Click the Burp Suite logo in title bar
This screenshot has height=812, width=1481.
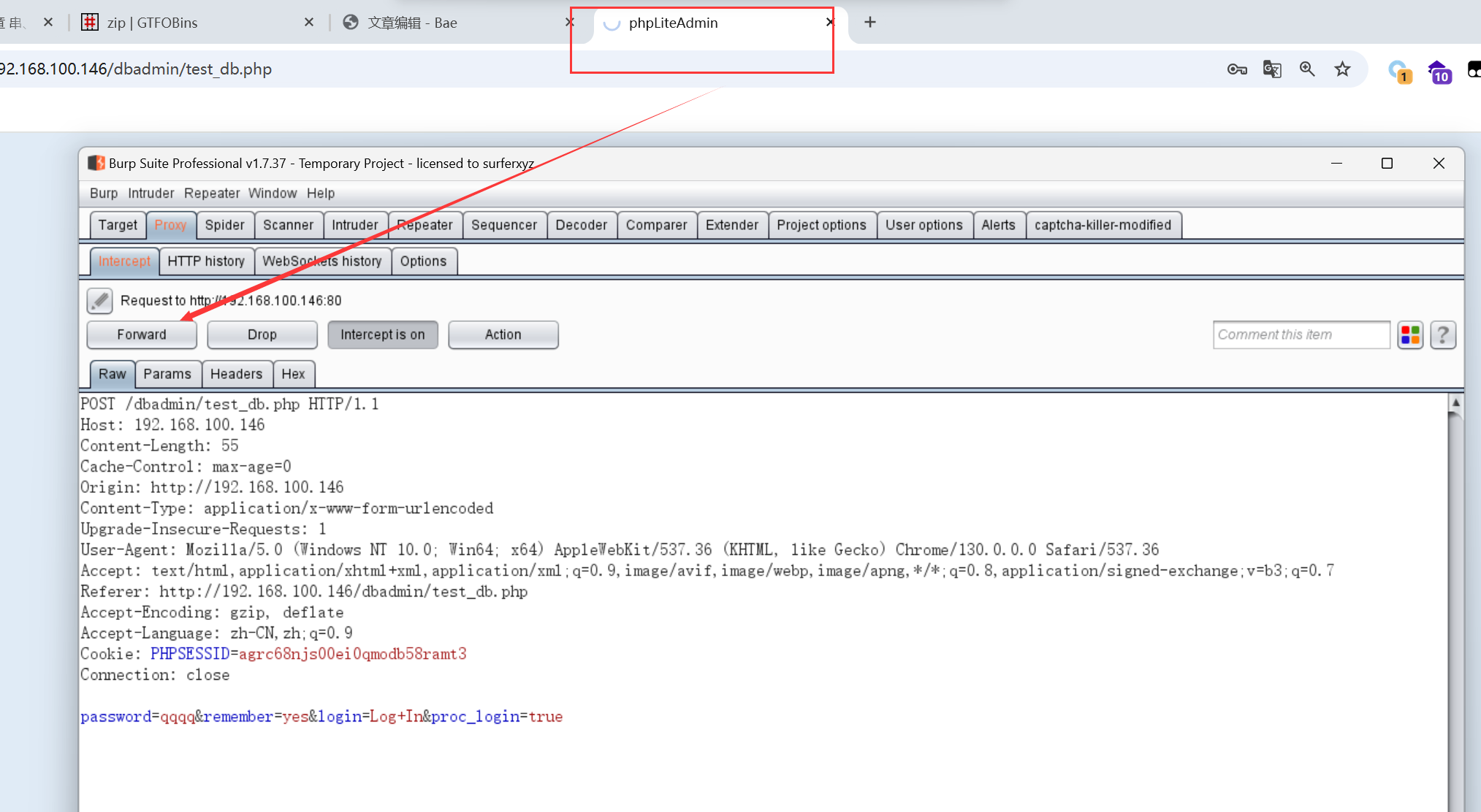pyautogui.click(x=96, y=163)
